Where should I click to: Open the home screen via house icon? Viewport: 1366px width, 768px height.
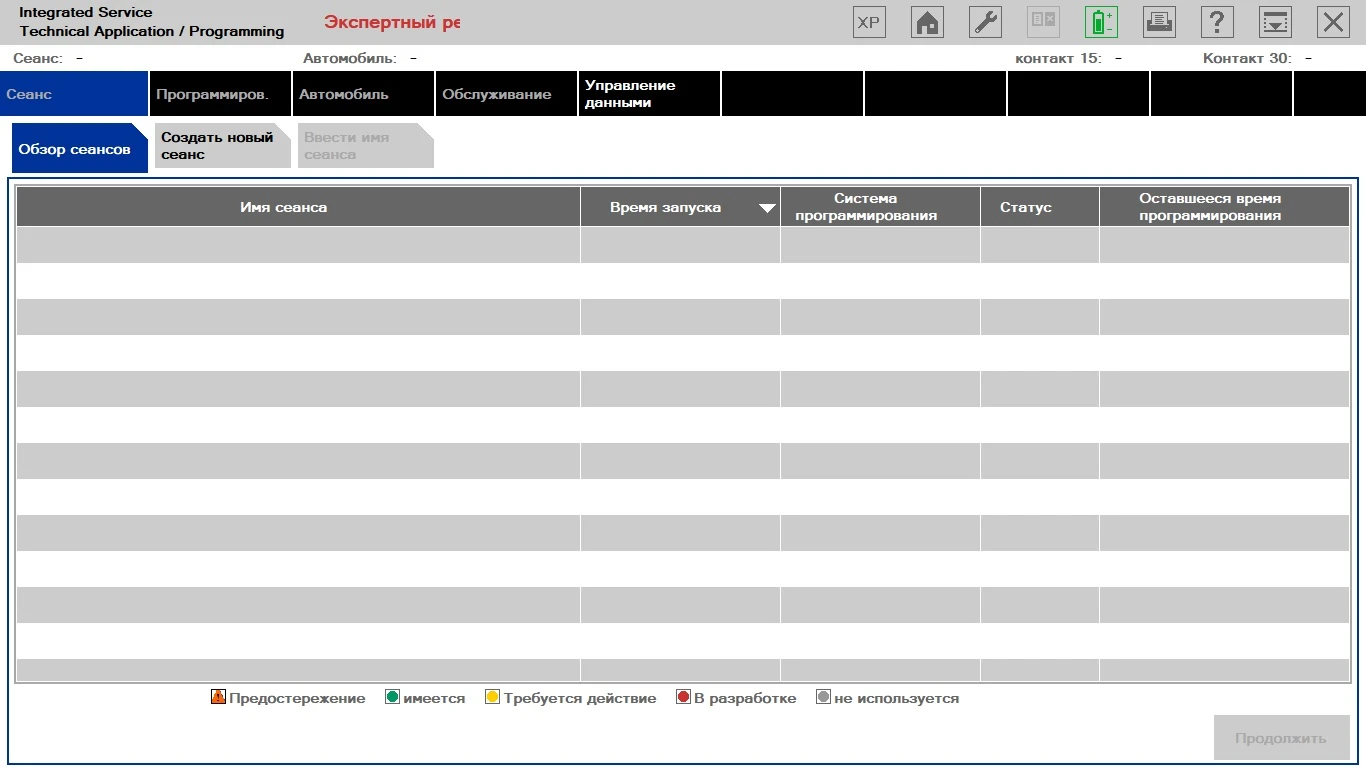[x=927, y=22]
